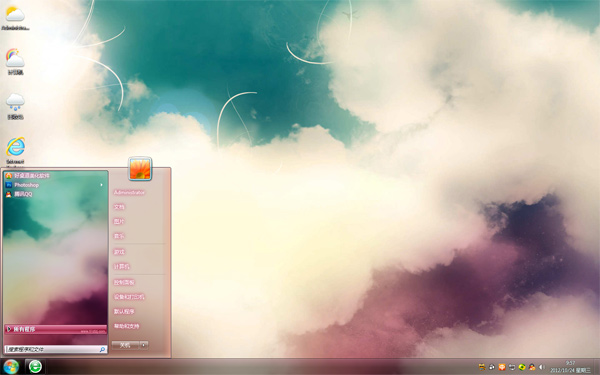
Task: Open the rain cloud Recycle Bin desktop icon
Action: coord(15,106)
